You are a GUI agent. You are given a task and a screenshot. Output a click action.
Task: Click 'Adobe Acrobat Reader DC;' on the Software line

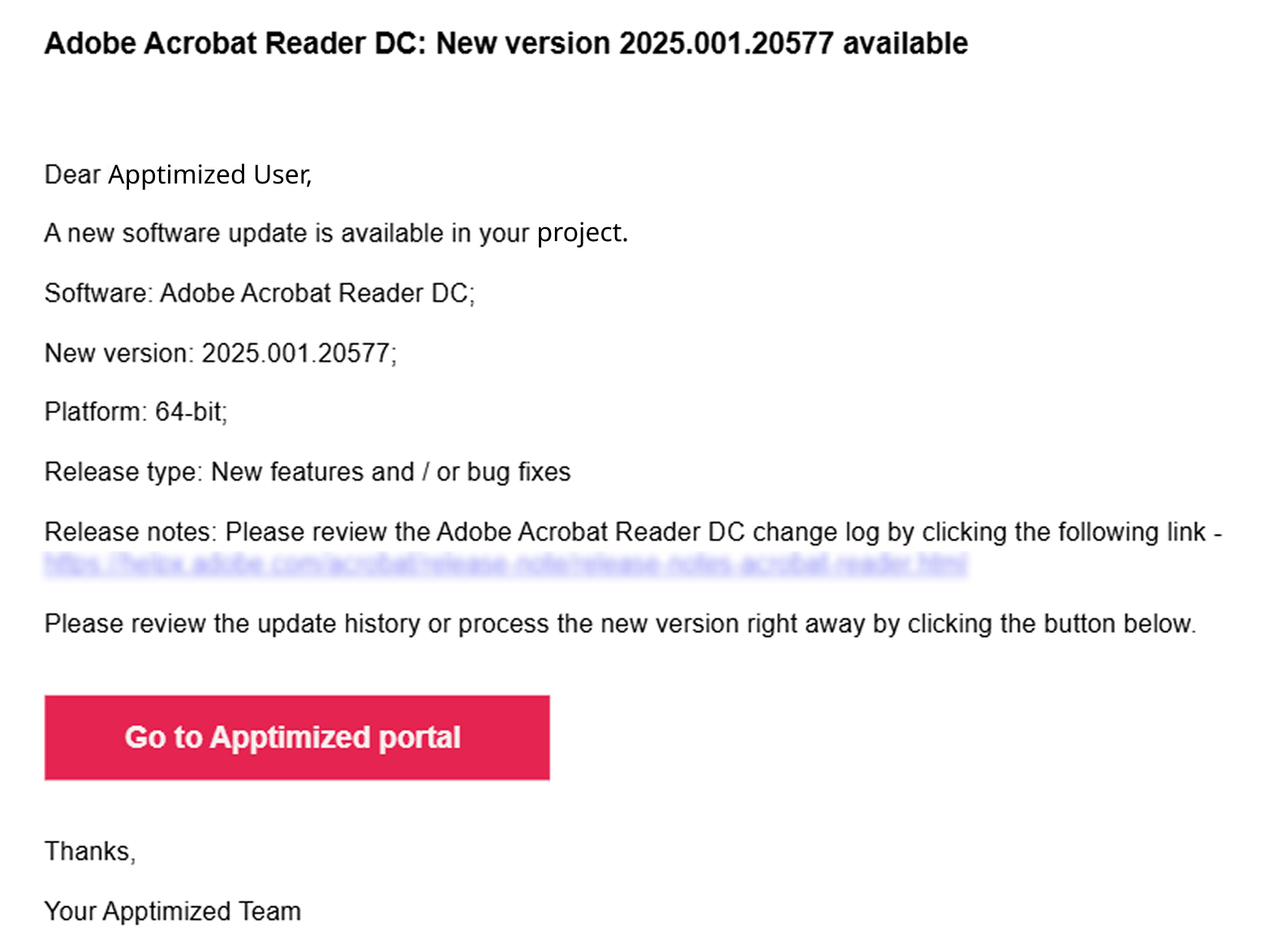click(x=316, y=293)
